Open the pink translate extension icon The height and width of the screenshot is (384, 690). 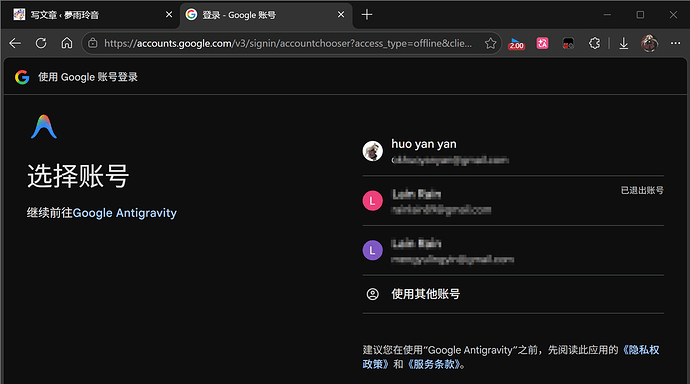tap(543, 43)
